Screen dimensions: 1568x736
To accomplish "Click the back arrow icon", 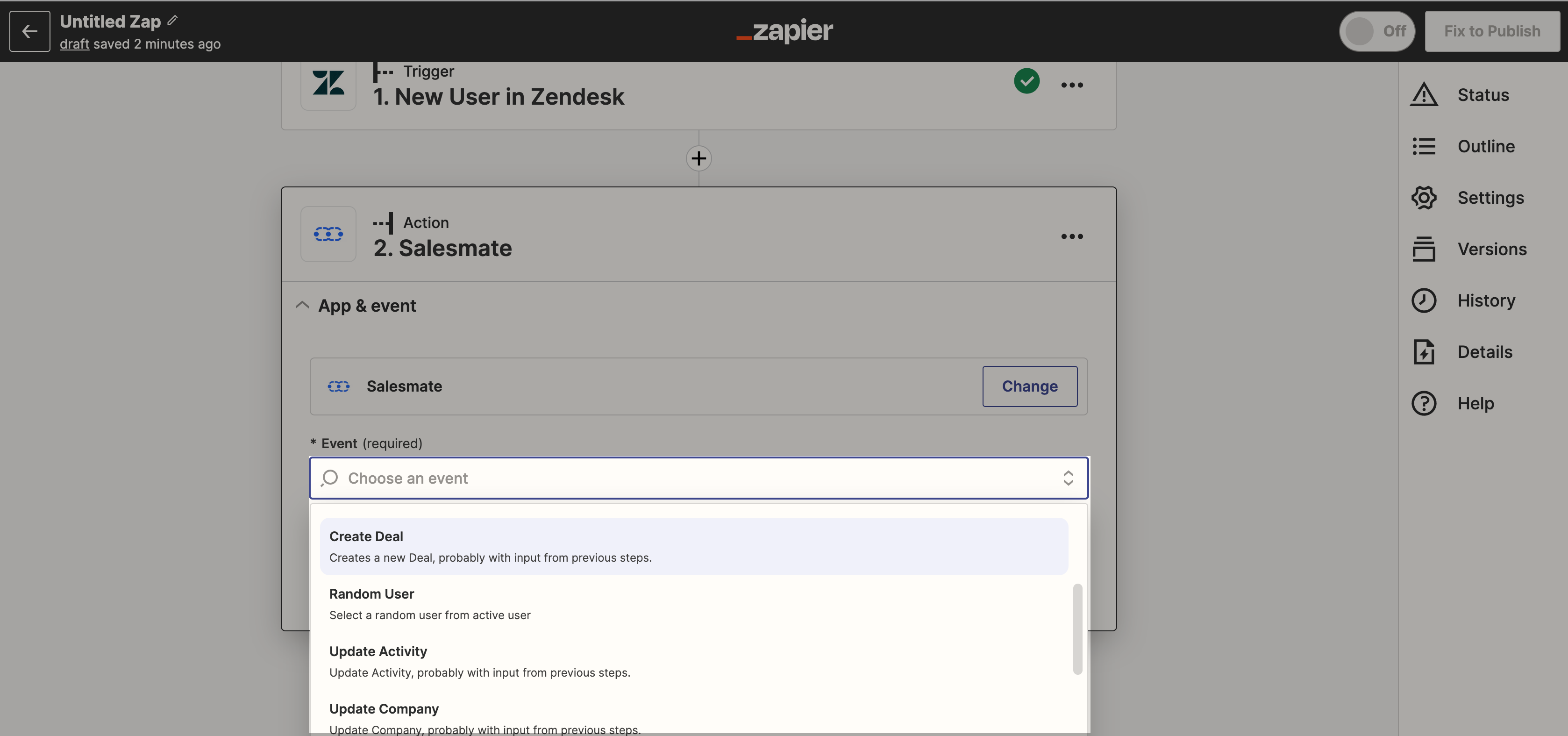I will pyautogui.click(x=30, y=31).
